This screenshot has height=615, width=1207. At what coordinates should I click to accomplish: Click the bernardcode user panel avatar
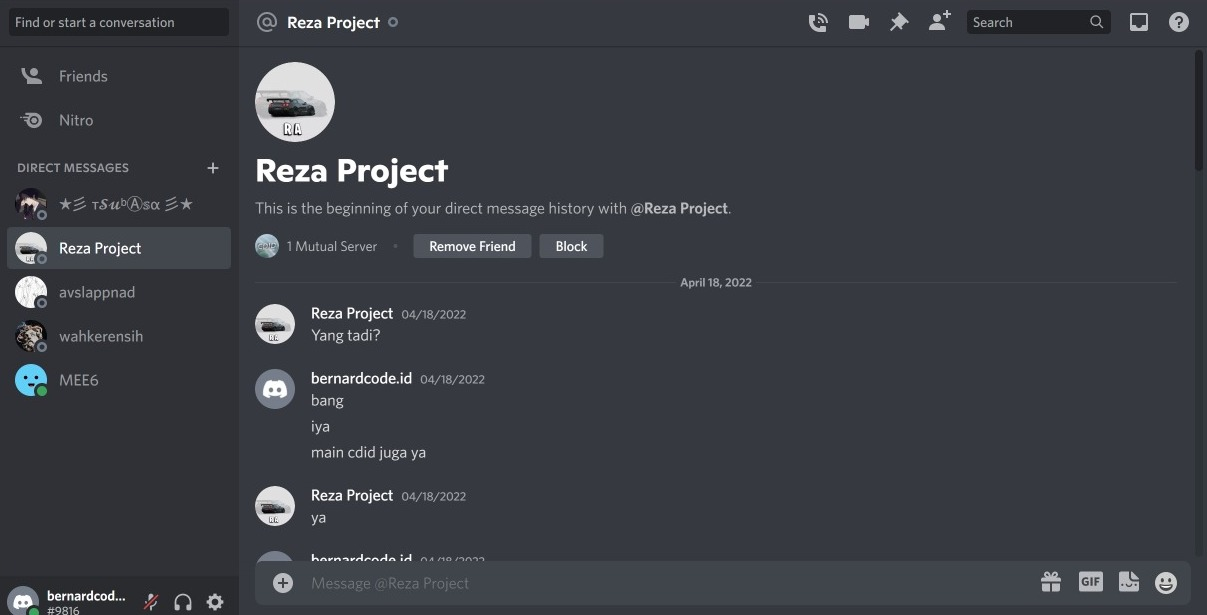point(24,601)
